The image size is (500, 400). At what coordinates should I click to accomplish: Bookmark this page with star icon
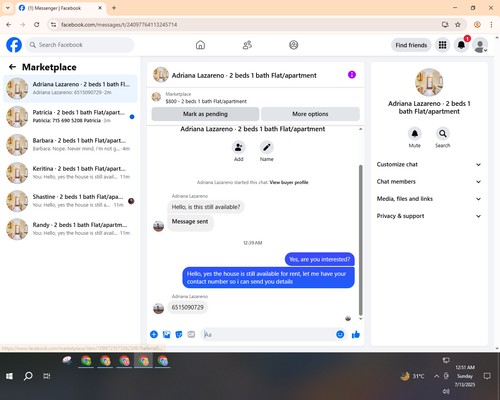pos(458,25)
